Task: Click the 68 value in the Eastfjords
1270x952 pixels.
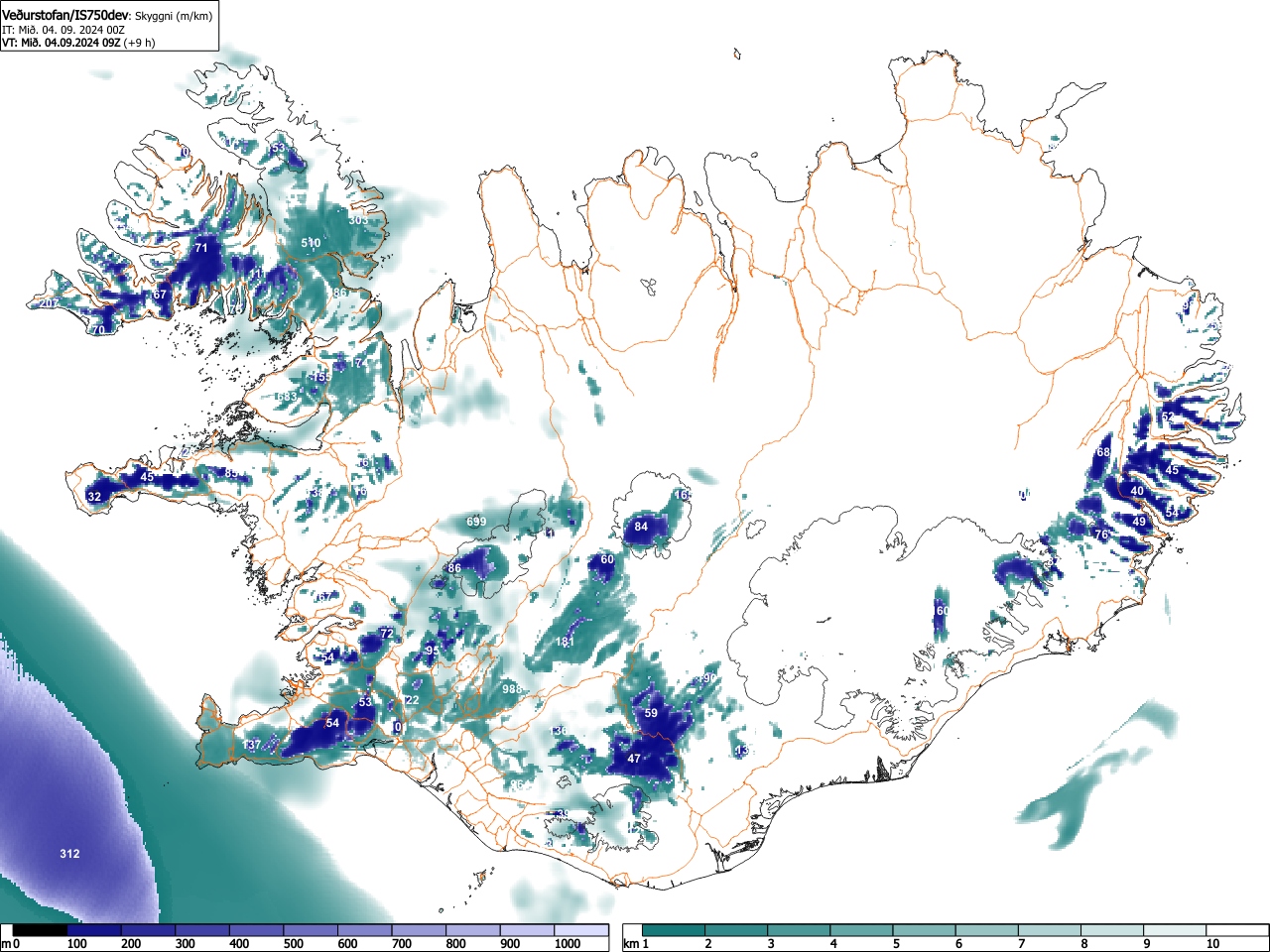Action: click(1102, 452)
